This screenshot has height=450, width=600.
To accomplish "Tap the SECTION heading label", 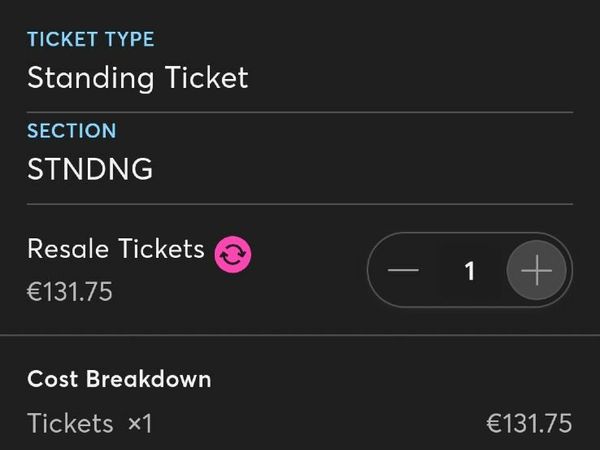I will 72,131.
